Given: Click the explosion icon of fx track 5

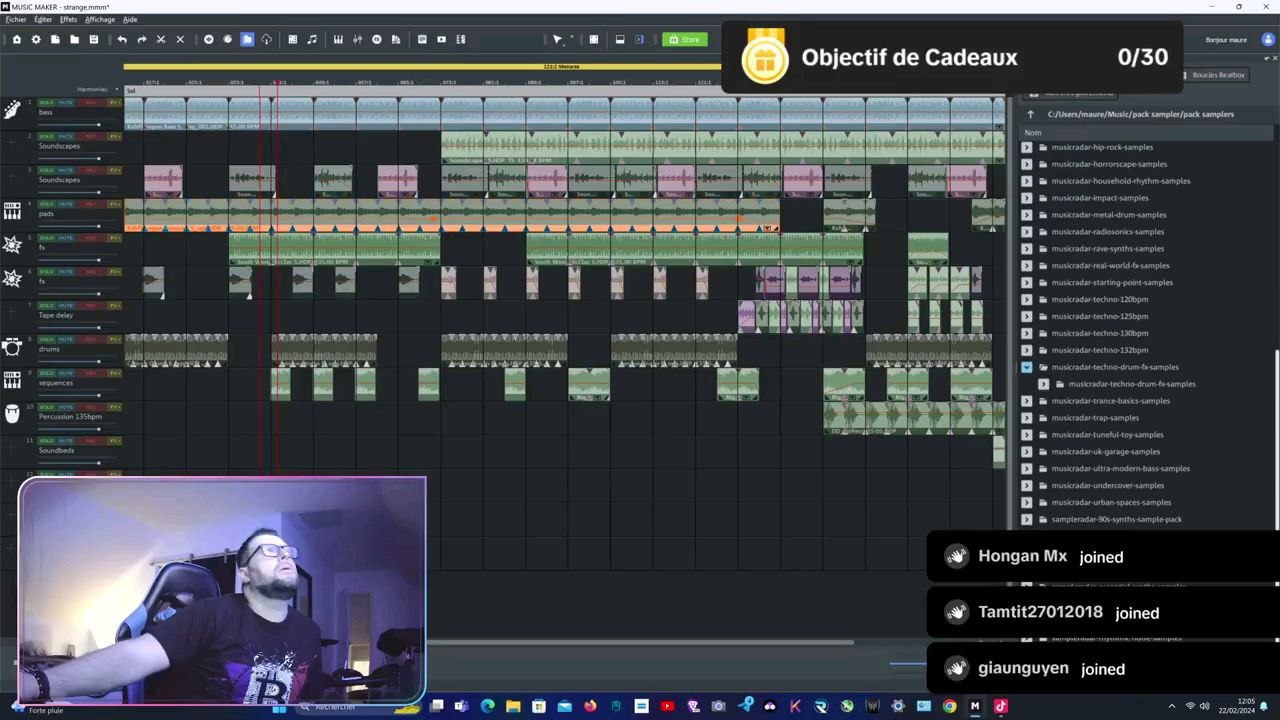Looking at the screenshot, I should [x=12, y=245].
